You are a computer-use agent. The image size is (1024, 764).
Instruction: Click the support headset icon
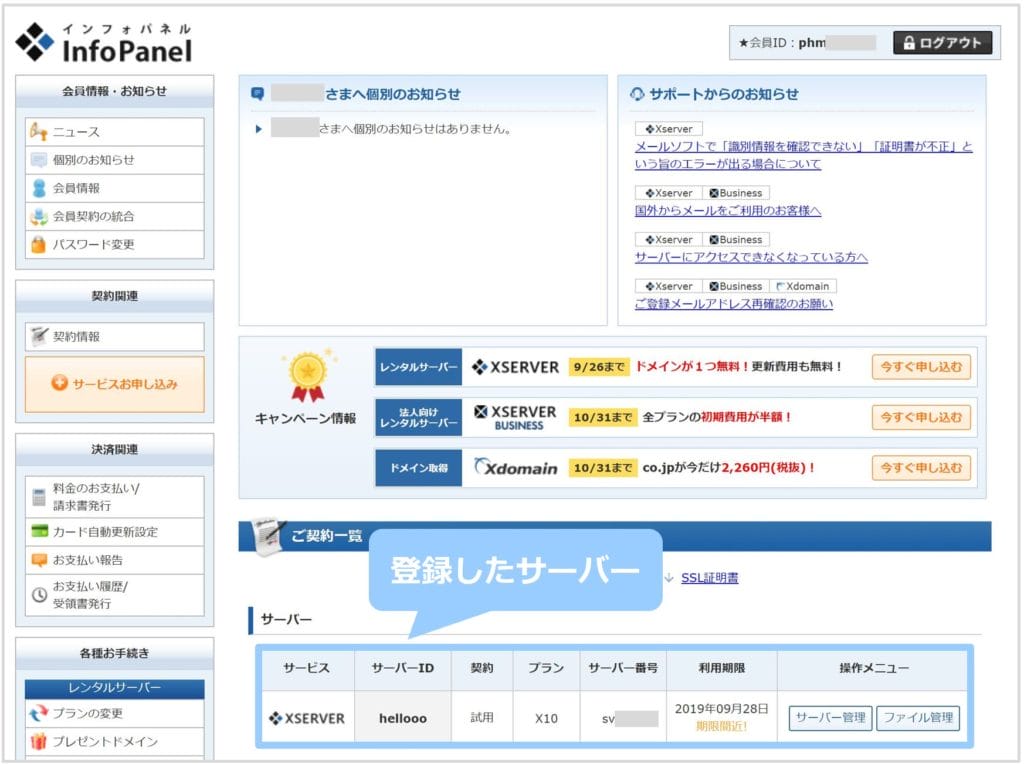coord(637,94)
